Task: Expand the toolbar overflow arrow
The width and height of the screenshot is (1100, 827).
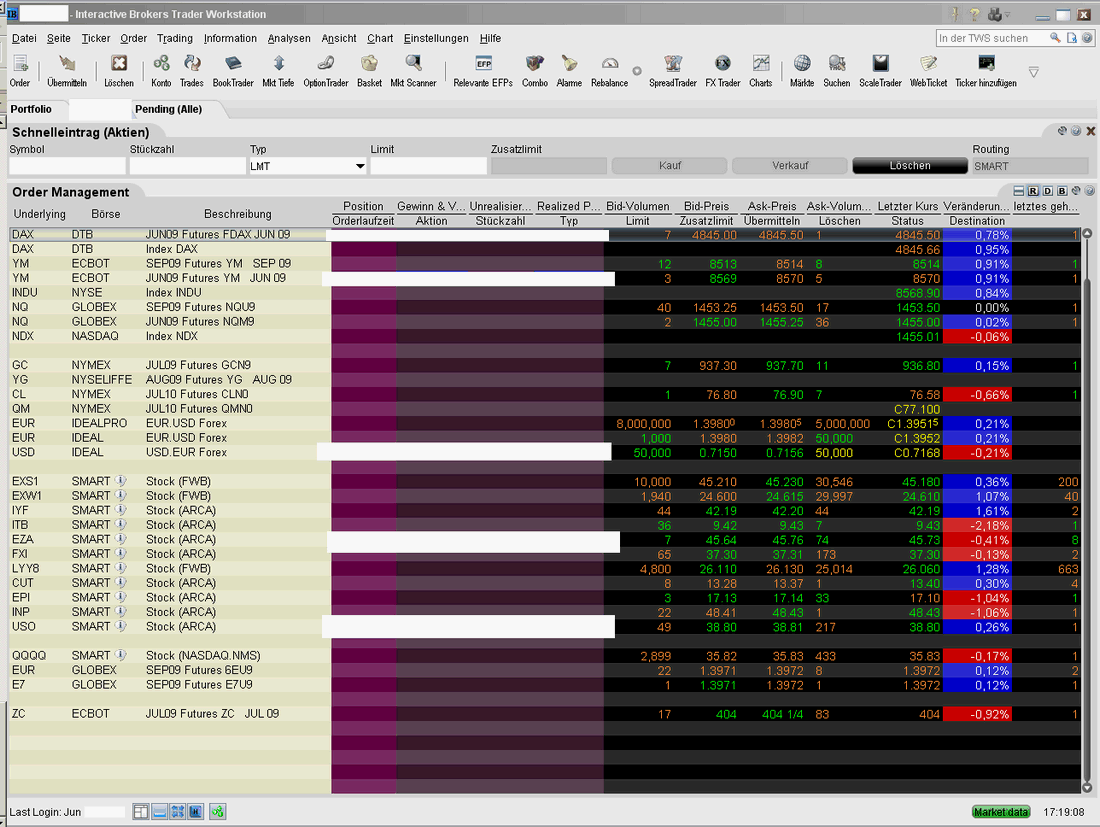Action: click(1033, 72)
